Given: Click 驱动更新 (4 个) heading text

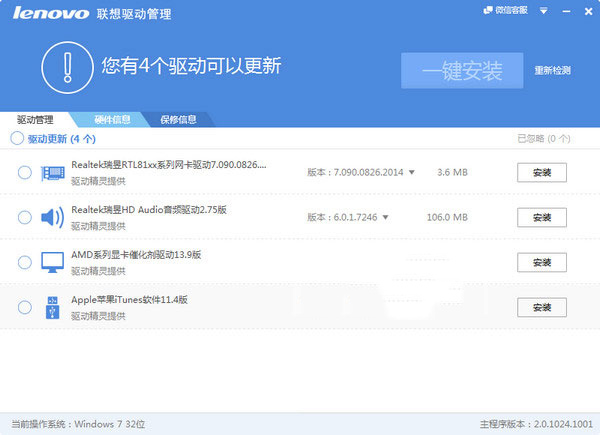Looking at the screenshot, I should coord(62,138).
